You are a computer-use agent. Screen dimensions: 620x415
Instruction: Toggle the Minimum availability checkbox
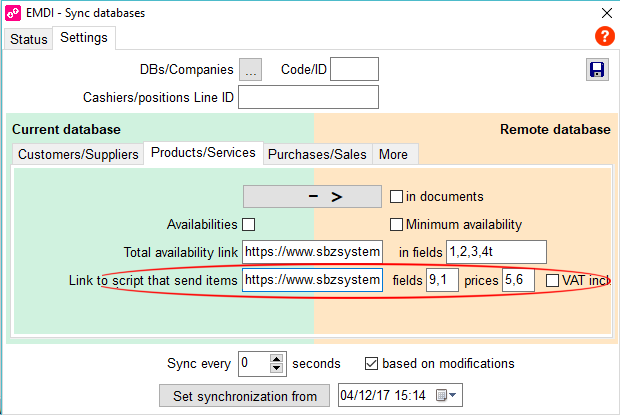click(396, 224)
